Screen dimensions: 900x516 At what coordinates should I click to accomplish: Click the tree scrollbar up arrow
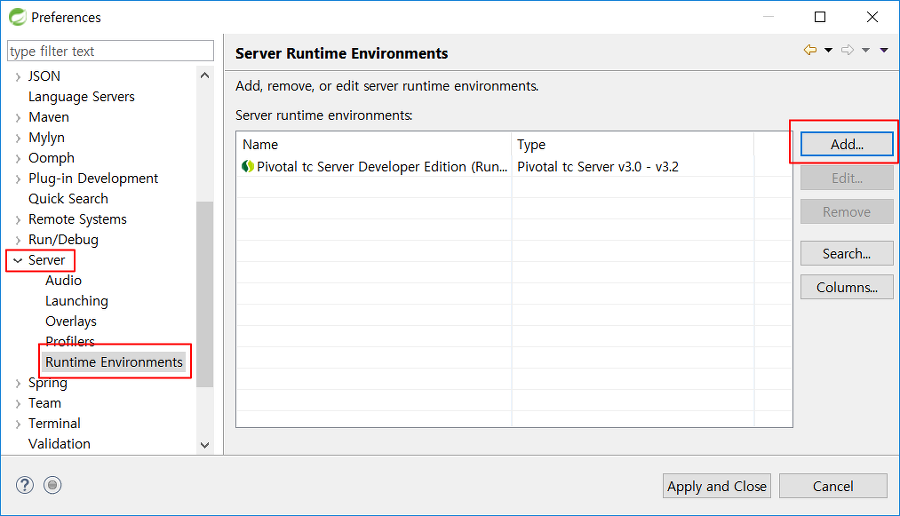205,75
